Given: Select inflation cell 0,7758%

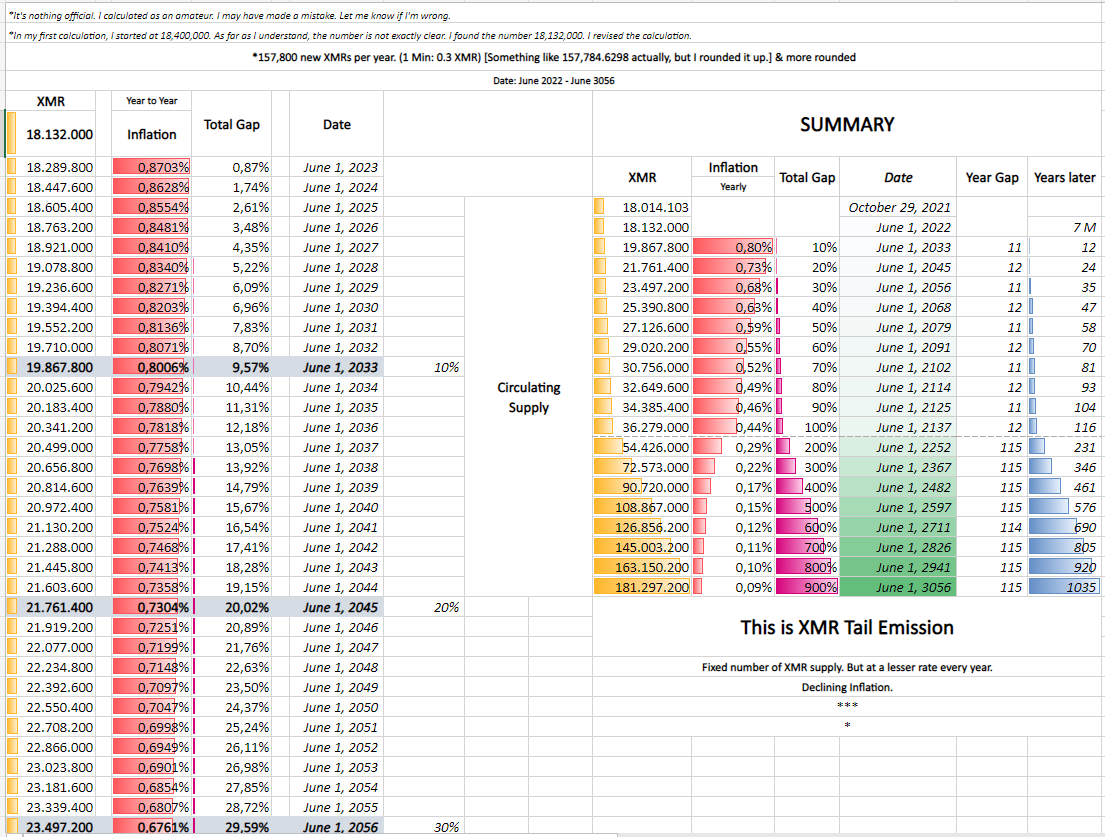Looking at the screenshot, I should point(152,447).
